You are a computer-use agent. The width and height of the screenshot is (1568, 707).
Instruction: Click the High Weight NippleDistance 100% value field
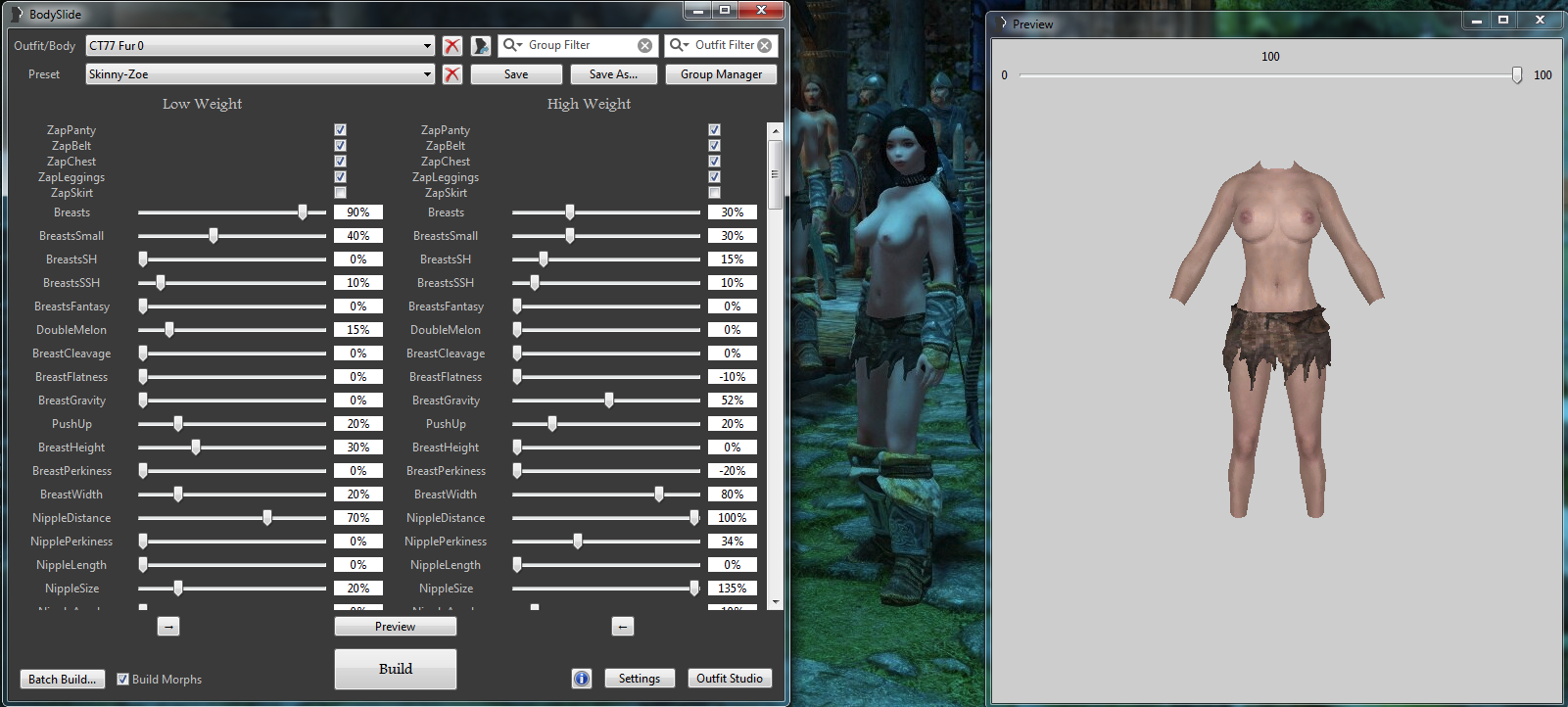733,518
